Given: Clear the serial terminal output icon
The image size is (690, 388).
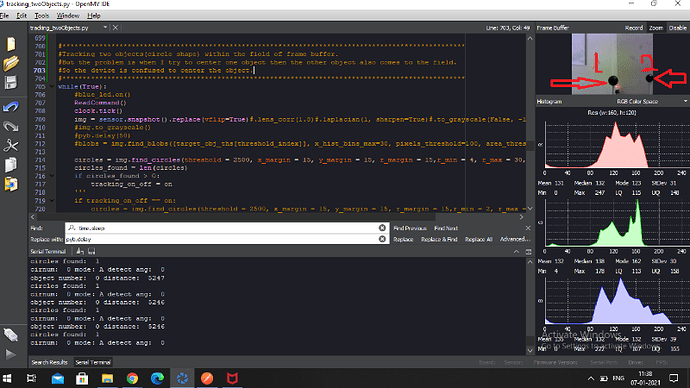Looking at the screenshot, I should pyautogui.click(x=80, y=251).
